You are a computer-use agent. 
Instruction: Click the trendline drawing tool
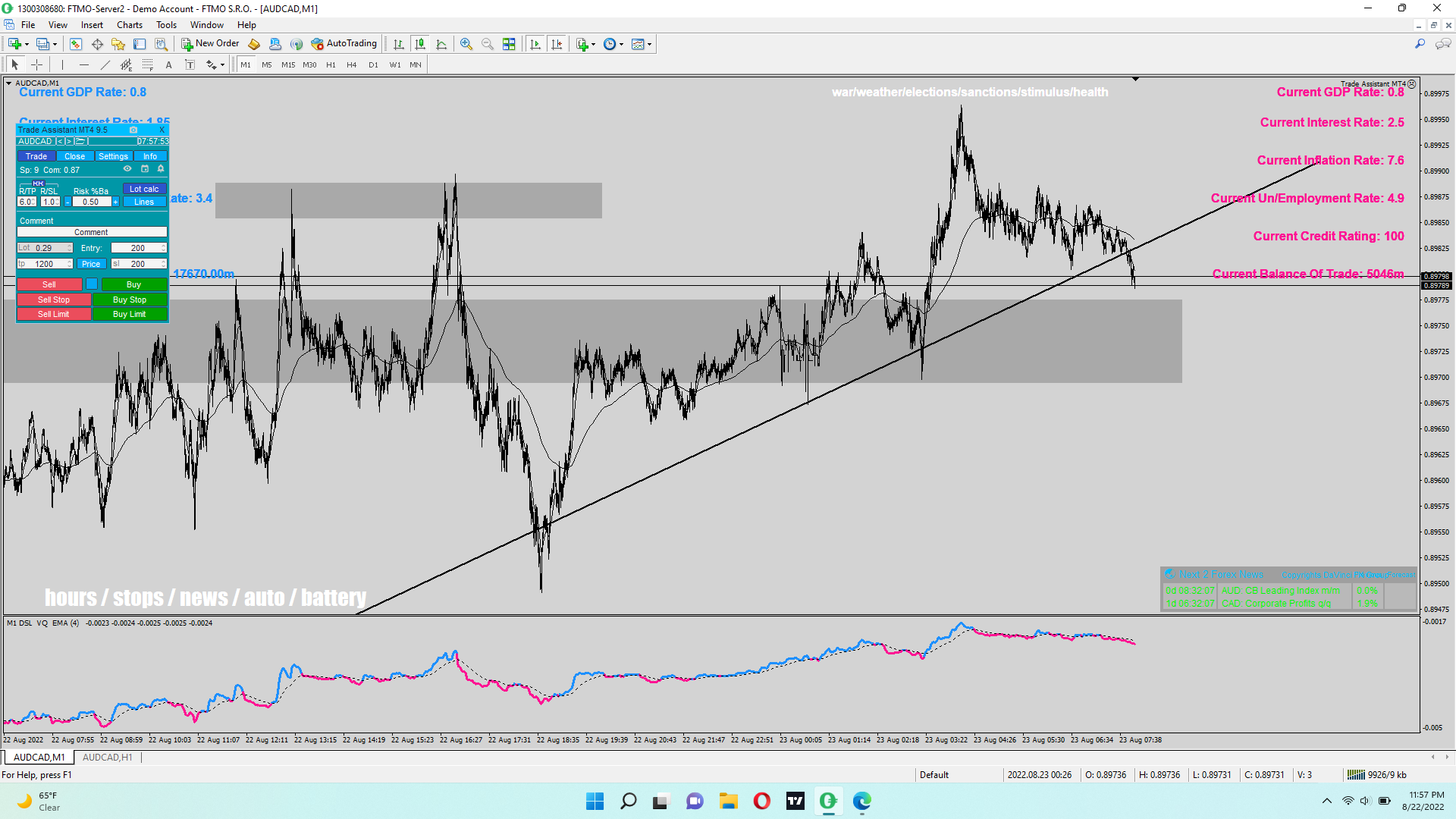(105, 65)
